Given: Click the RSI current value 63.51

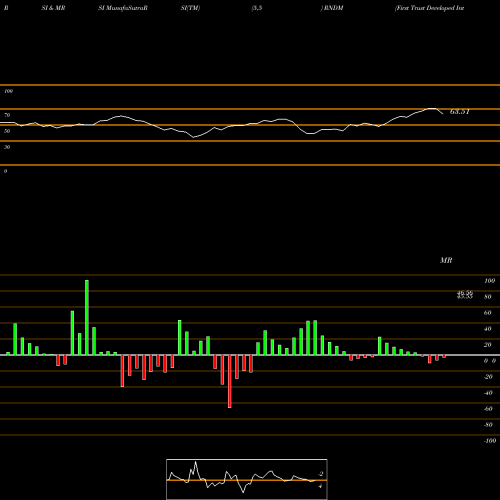Looking at the screenshot, I should click(x=460, y=112).
